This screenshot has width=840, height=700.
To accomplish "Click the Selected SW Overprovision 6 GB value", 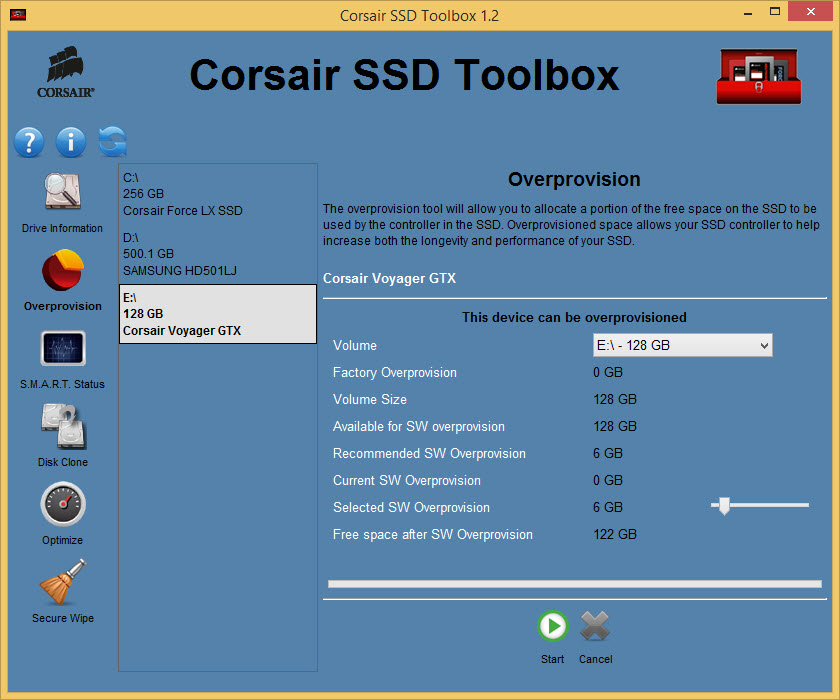I will coord(608,507).
